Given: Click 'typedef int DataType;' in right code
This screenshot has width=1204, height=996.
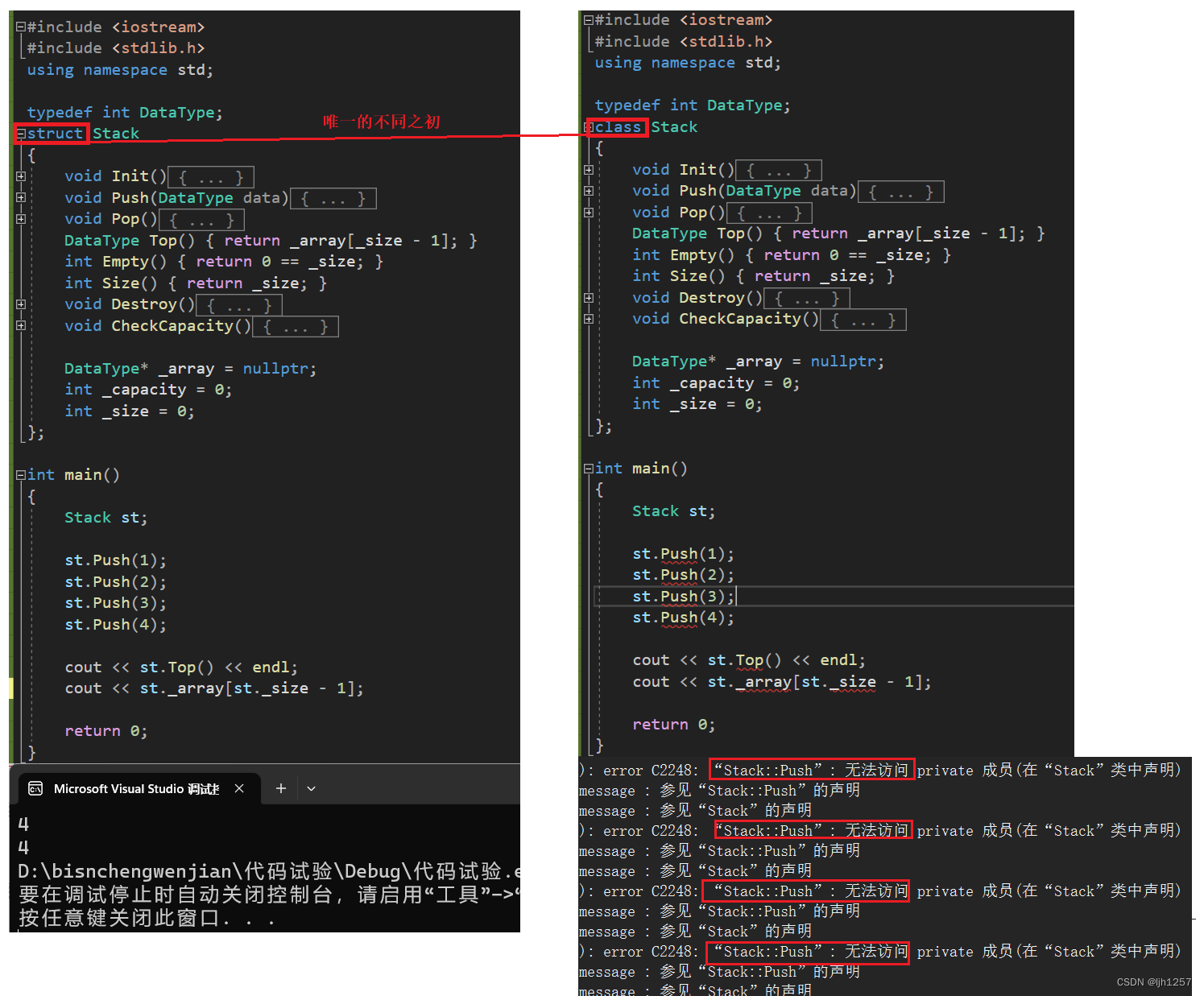Looking at the screenshot, I should coord(693,105).
